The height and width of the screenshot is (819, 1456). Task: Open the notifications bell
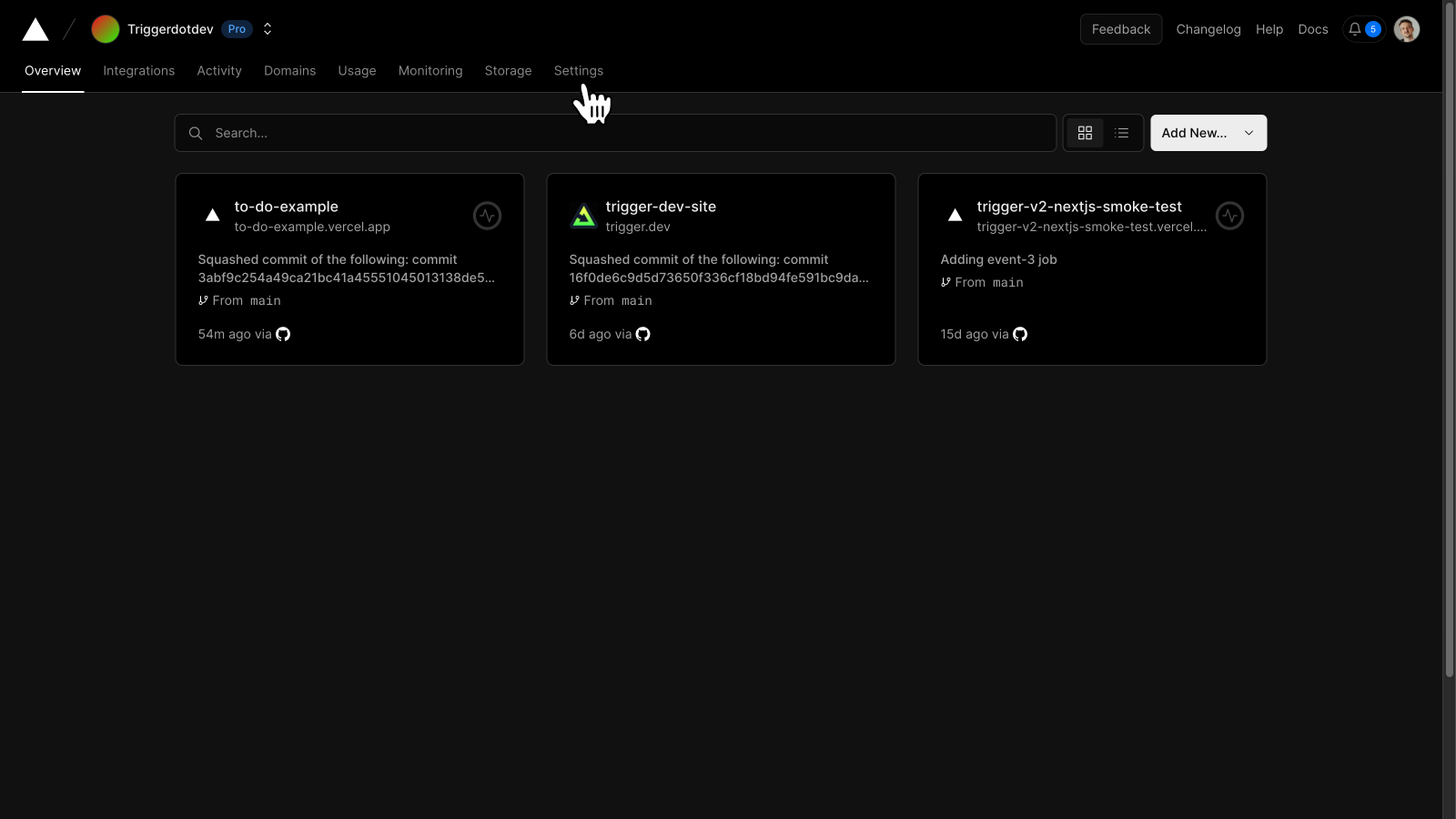pos(1364,29)
